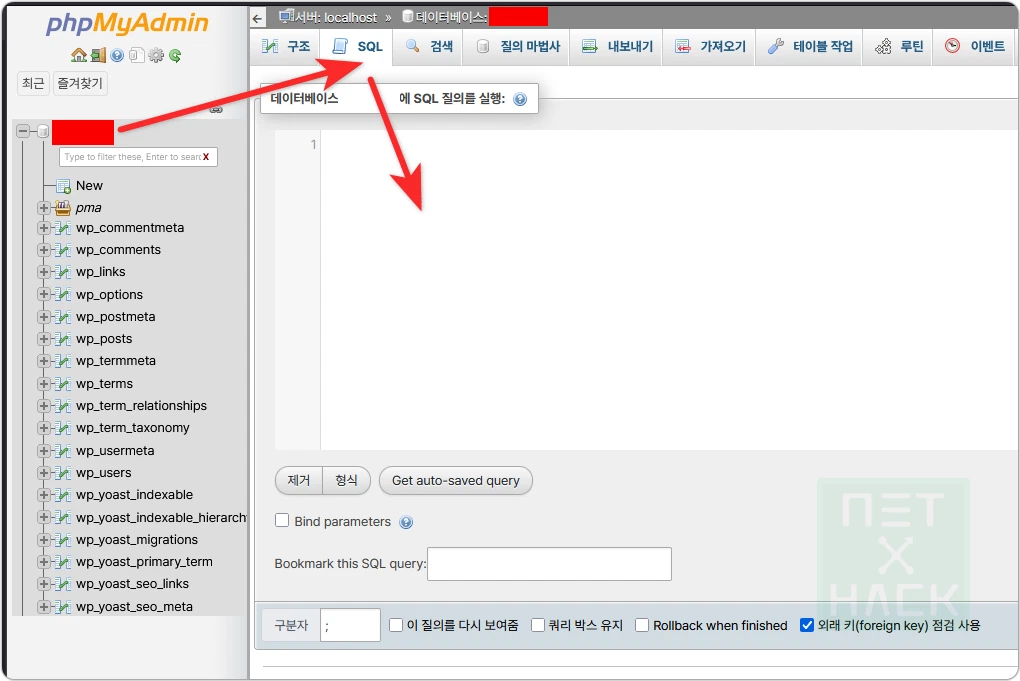The width and height of the screenshot is (1020, 681).
Task: Click the Bookmark this SQL query field
Action: 549,564
